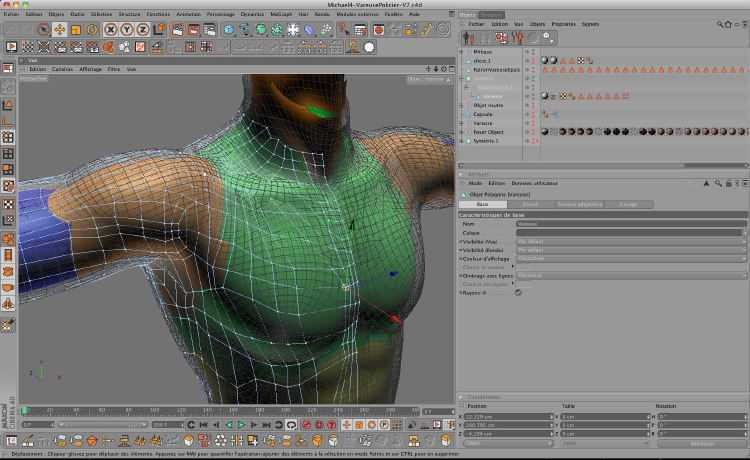The width and height of the screenshot is (750, 460).
Task: Toggle the green check on Symétrie object
Action: [536, 78]
